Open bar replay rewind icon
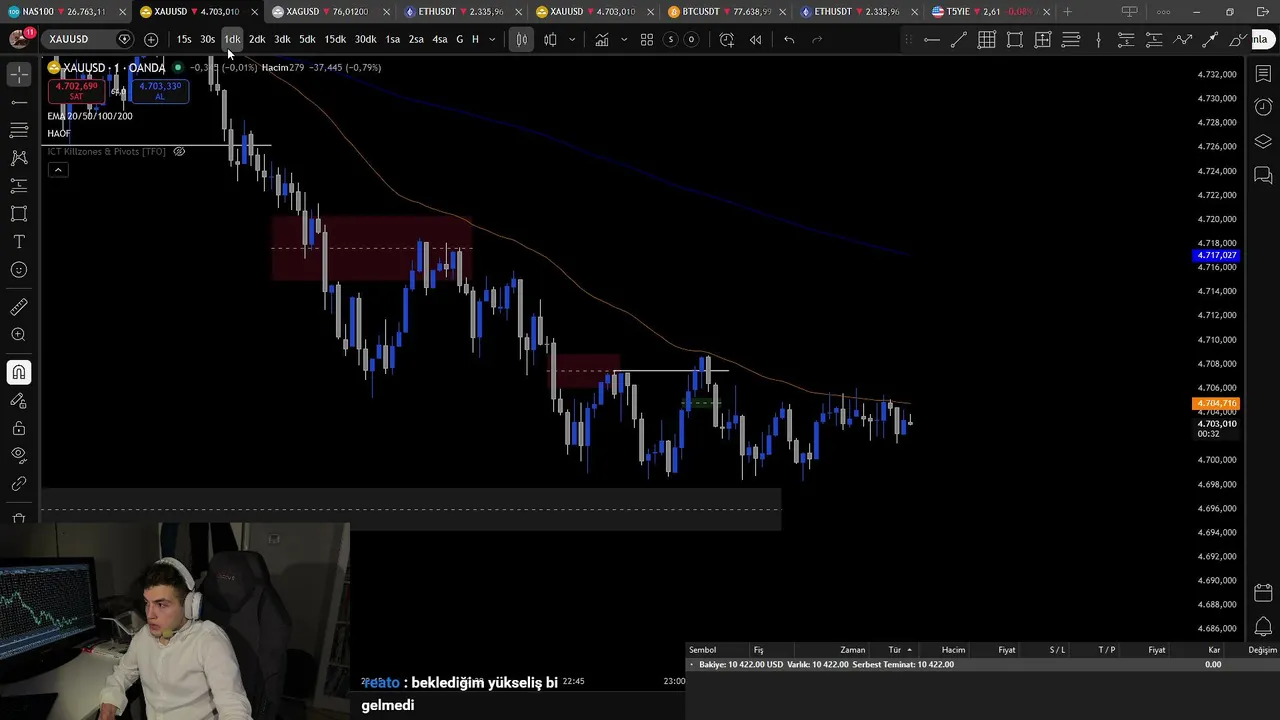 point(755,39)
